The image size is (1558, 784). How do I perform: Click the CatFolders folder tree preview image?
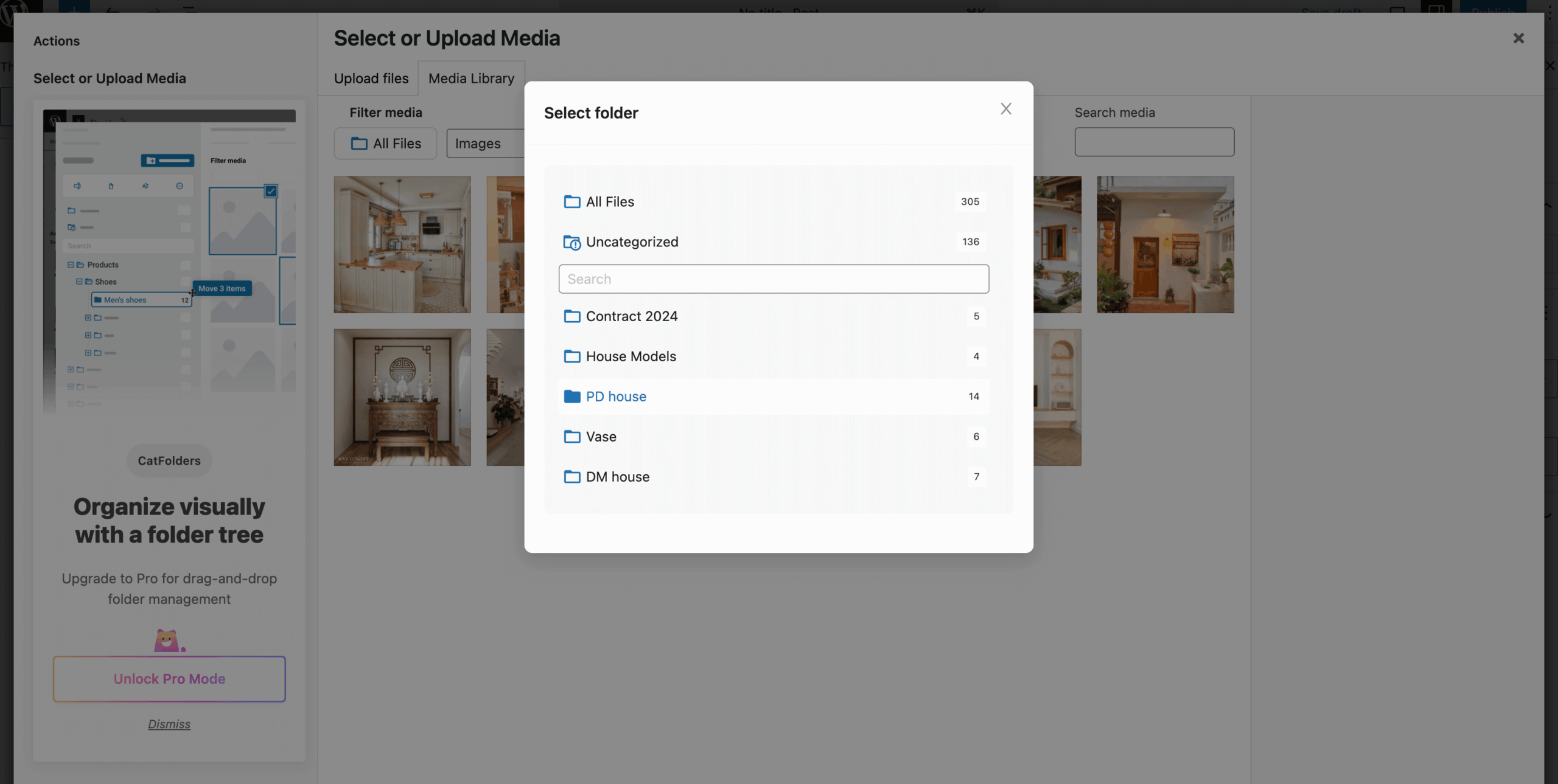coord(169,262)
